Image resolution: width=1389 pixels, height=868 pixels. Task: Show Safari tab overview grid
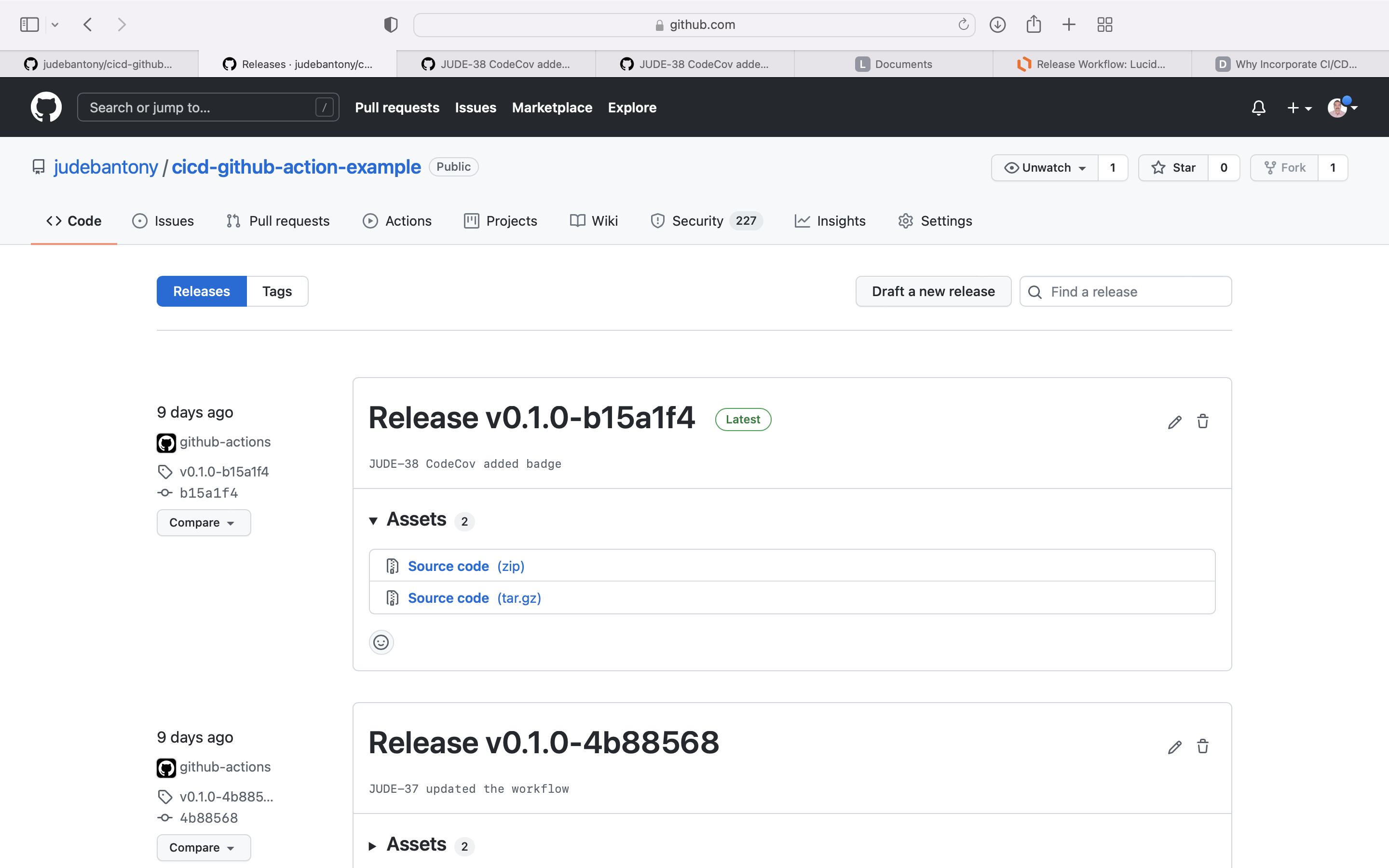pyautogui.click(x=1104, y=25)
